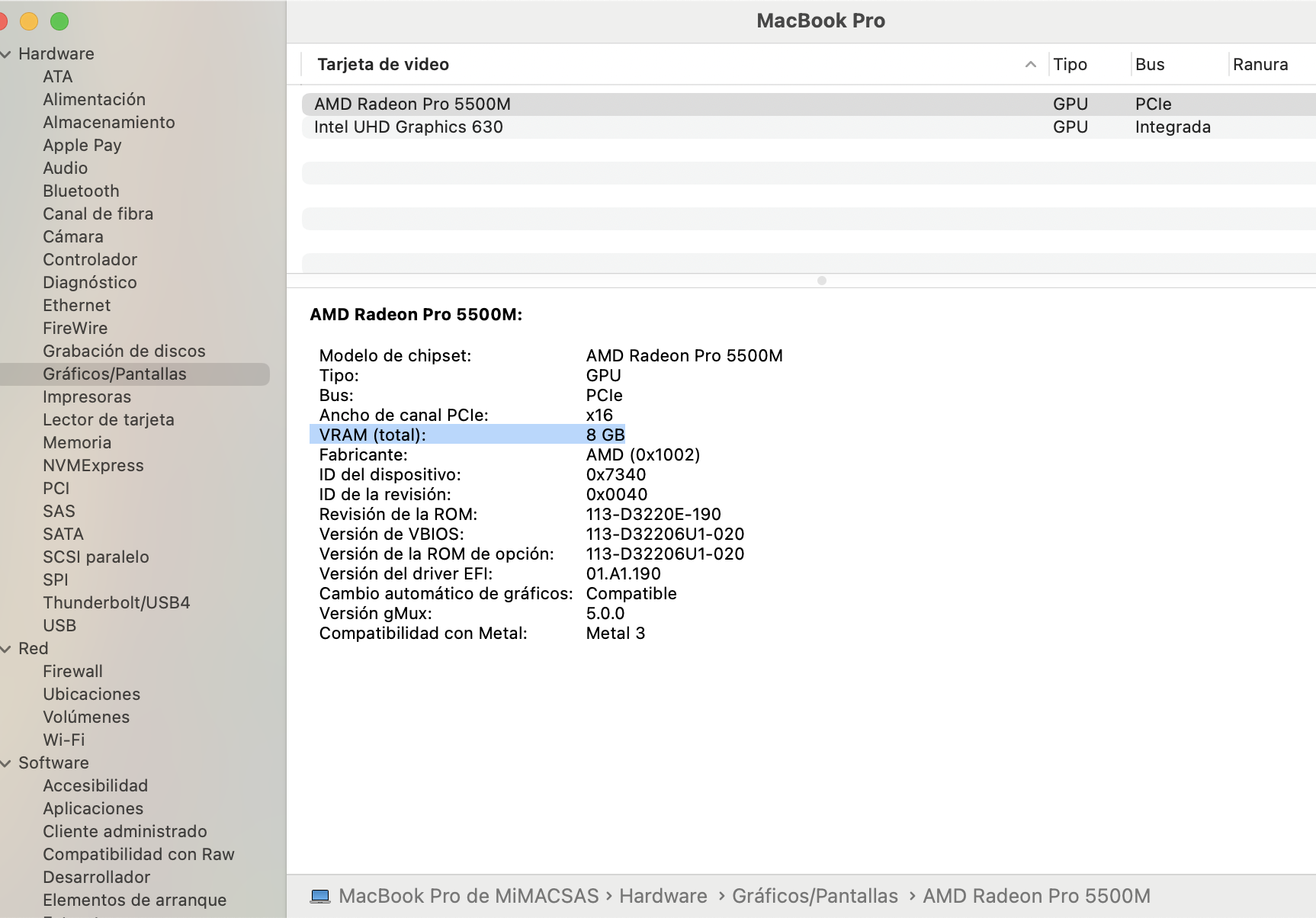Select the AMD Radeon Pro 5500M row
Viewport: 1316px width, 918px height.
coord(809,104)
